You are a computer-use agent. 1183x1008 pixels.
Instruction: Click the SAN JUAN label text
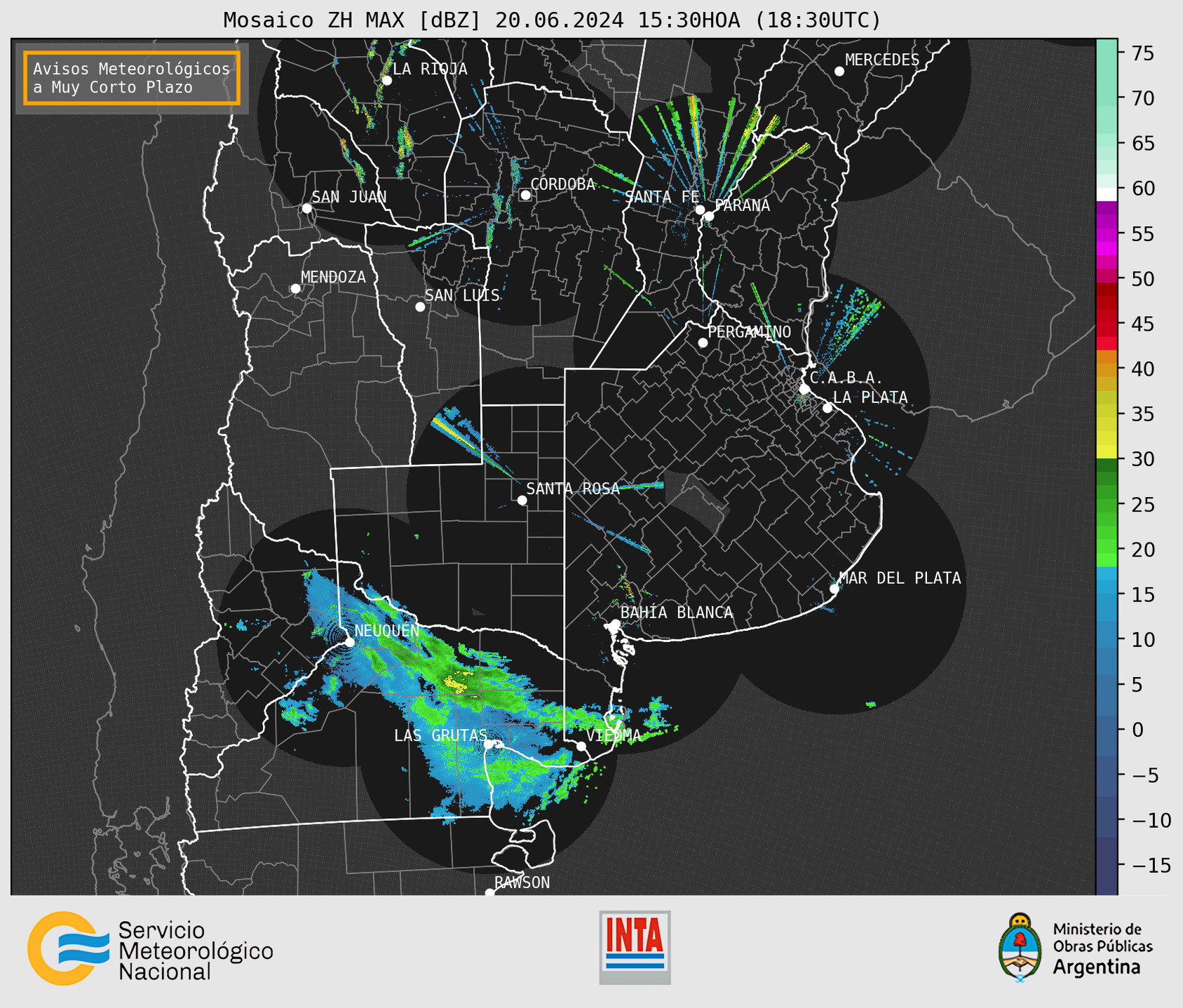pos(349,197)
